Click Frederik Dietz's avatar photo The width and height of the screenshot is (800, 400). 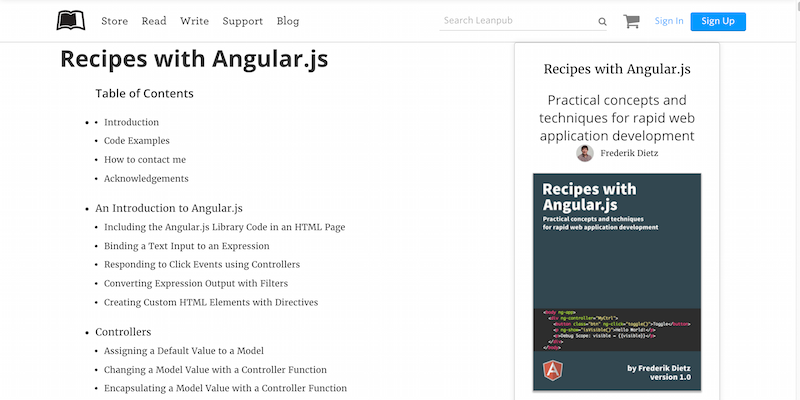coord(585,153)
